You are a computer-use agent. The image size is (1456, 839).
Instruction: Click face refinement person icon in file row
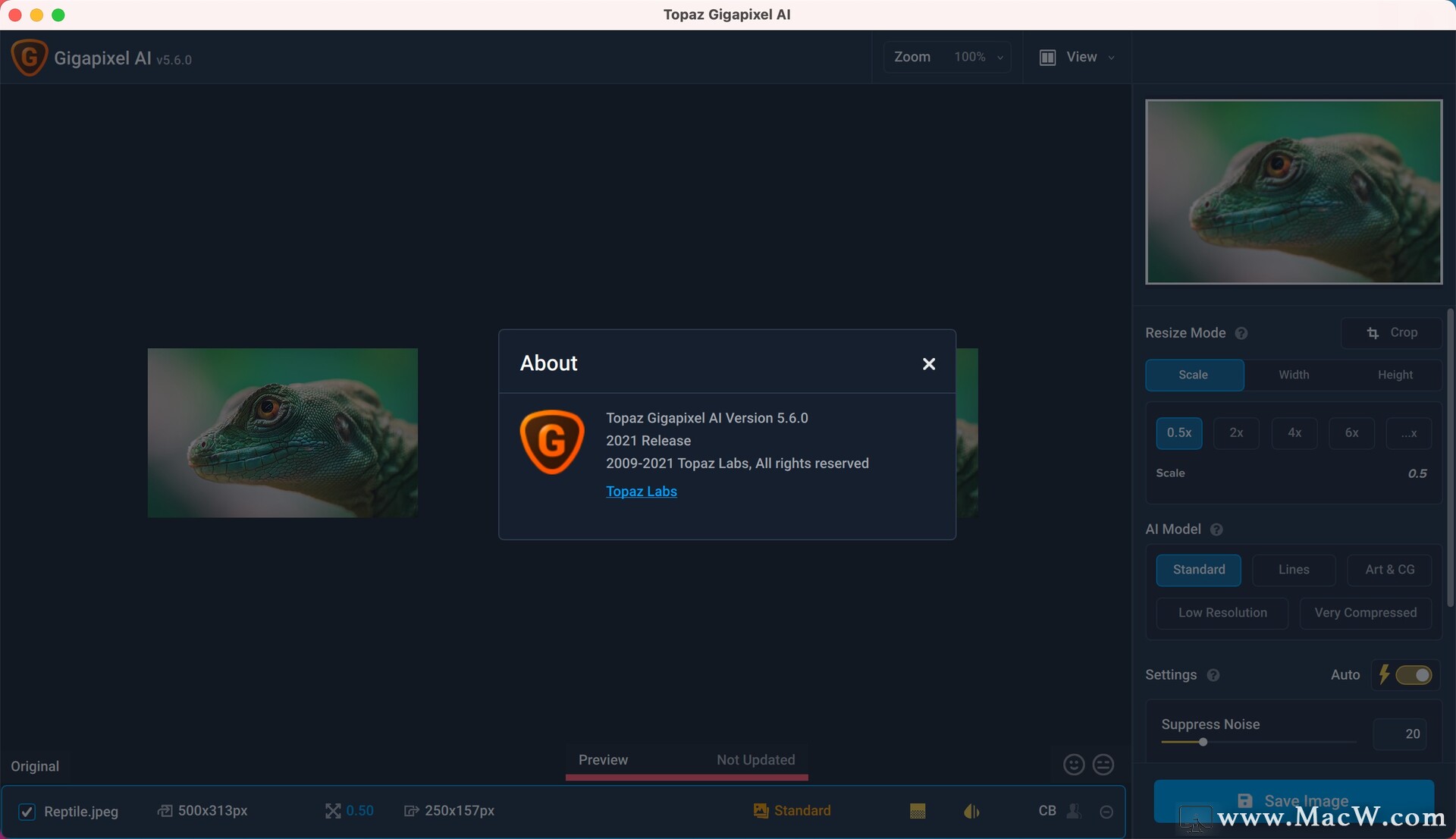click(1074, 812)
